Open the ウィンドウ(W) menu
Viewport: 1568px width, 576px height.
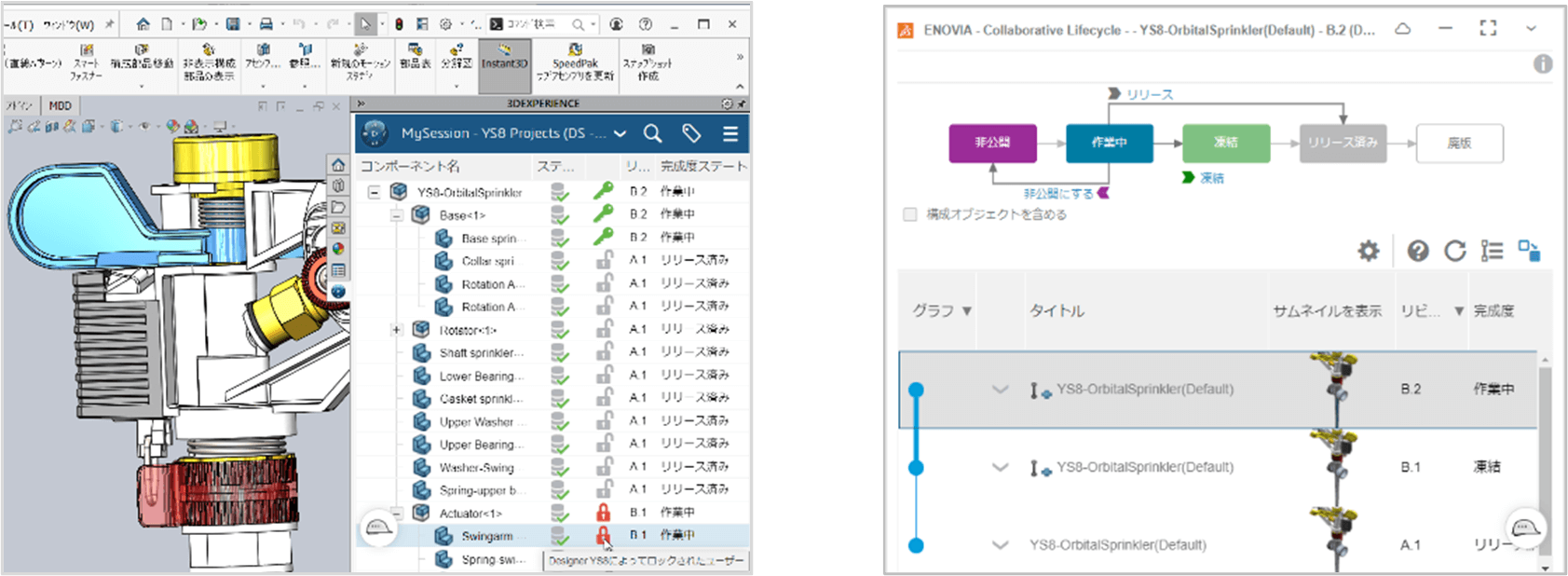tap(69, 25)
